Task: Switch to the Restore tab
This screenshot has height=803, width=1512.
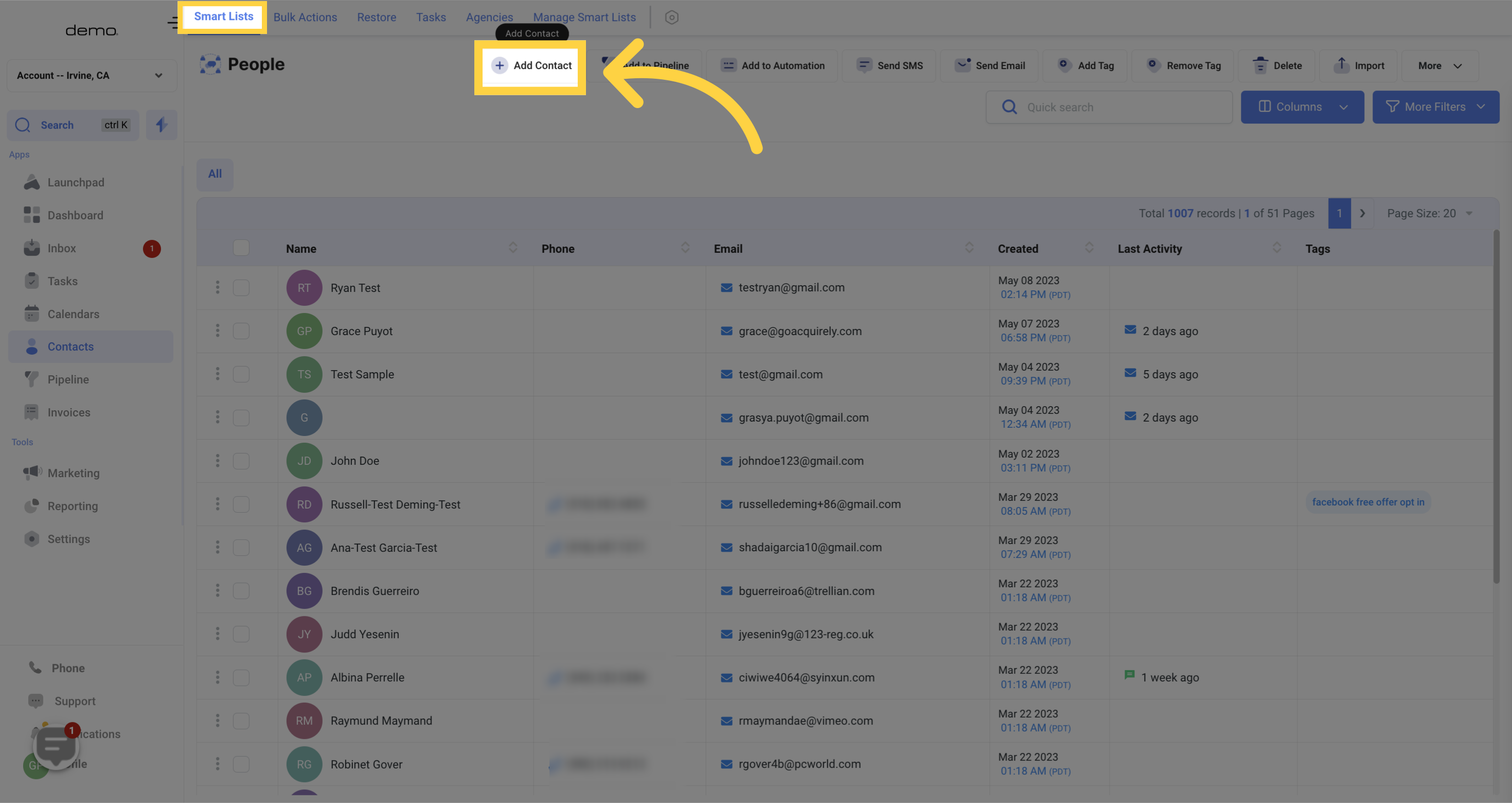Action: (x=376, y=17)
